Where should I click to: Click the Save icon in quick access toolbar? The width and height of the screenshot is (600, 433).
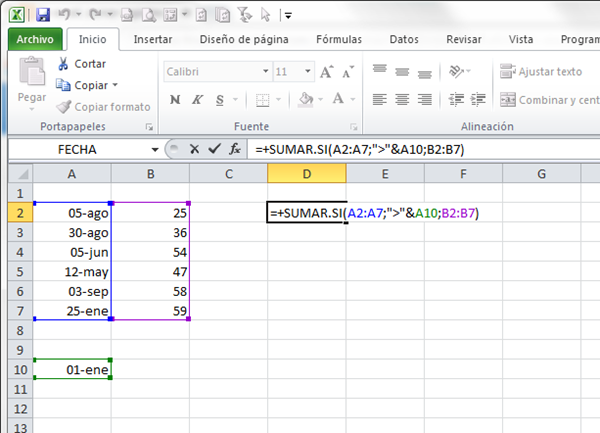pos(42,14)
